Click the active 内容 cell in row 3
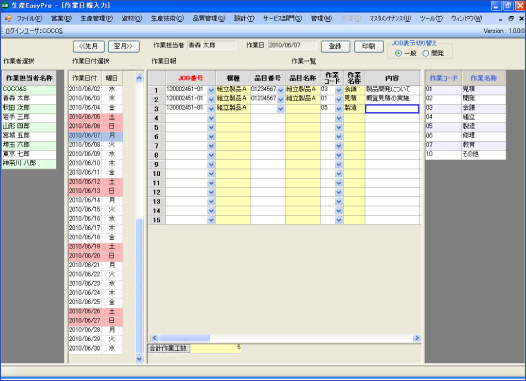Image resolution: width=526 pixels, height=381 pixels. point(392,109)
